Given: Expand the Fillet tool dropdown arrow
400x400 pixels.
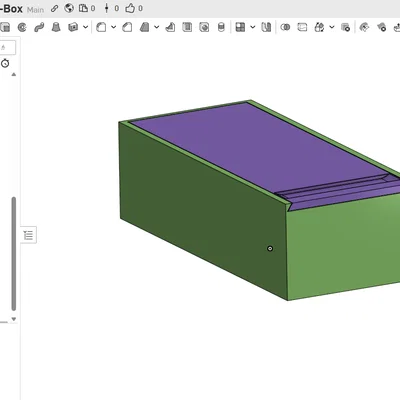Looking at the screenshot, I should pyautogui.click(x=113, y=27).
